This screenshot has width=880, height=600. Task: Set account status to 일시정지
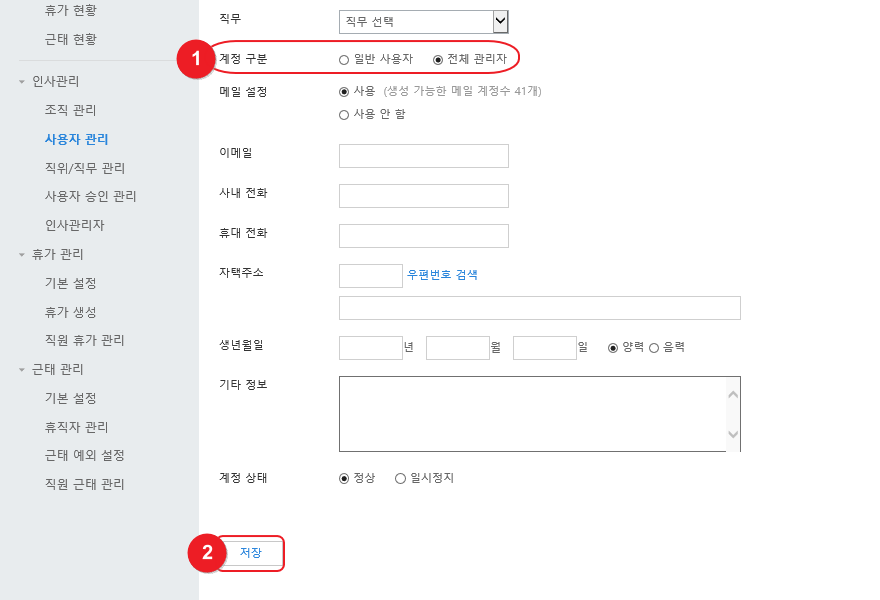point(400,479)
